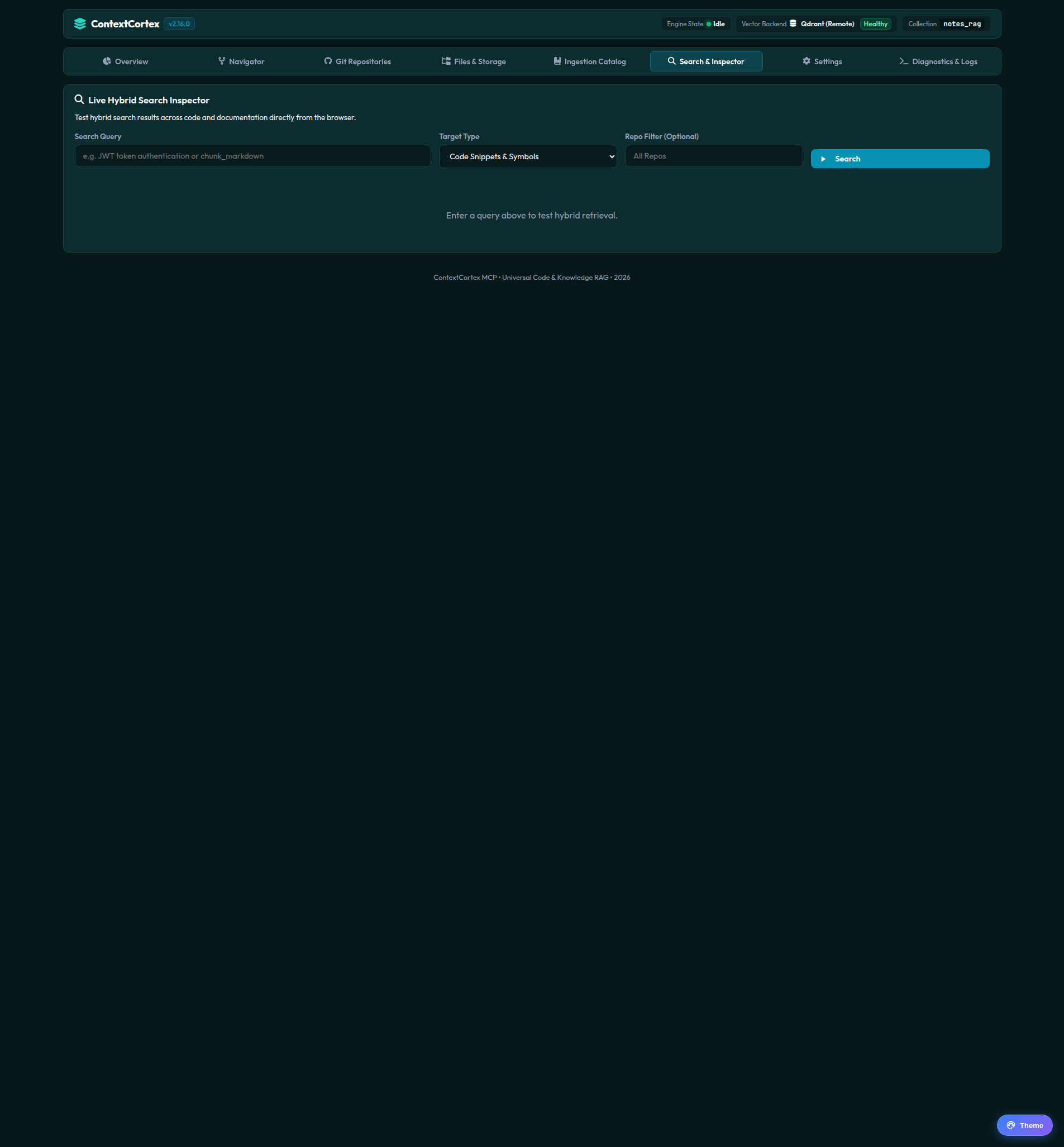Click the Settings gear icon

point(807,61)
